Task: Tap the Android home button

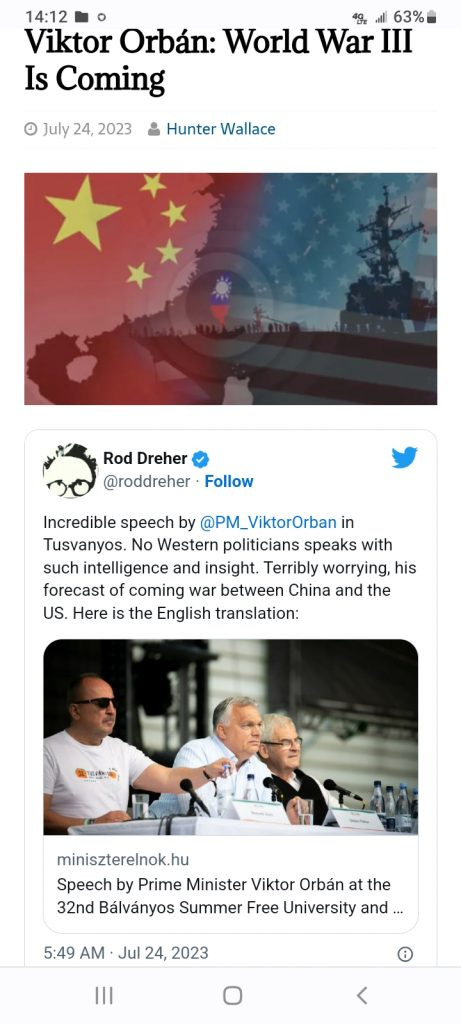Action: pos(232,995)
